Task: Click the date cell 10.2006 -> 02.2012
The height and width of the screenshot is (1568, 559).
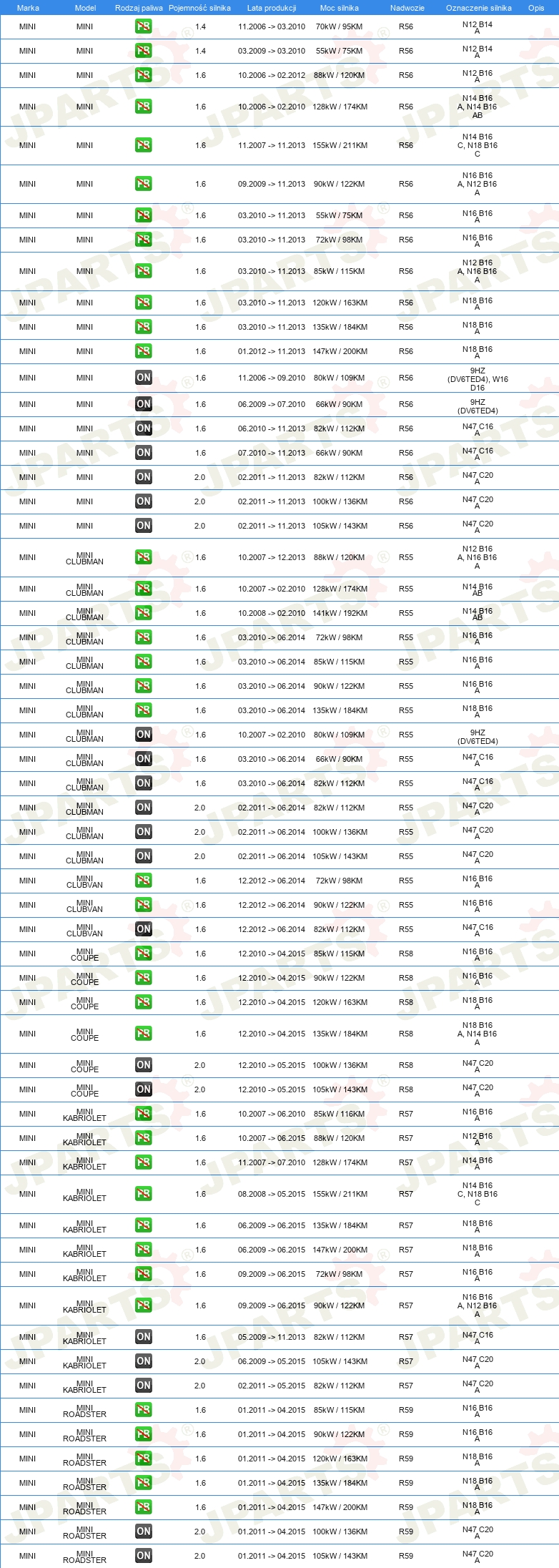Action: coord(272,75)
